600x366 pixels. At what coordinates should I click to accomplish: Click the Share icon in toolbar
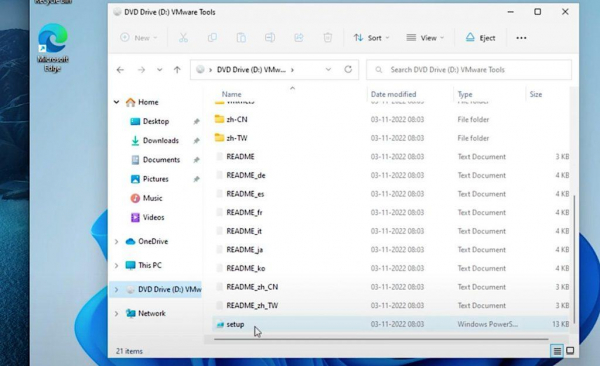(299, 38)
